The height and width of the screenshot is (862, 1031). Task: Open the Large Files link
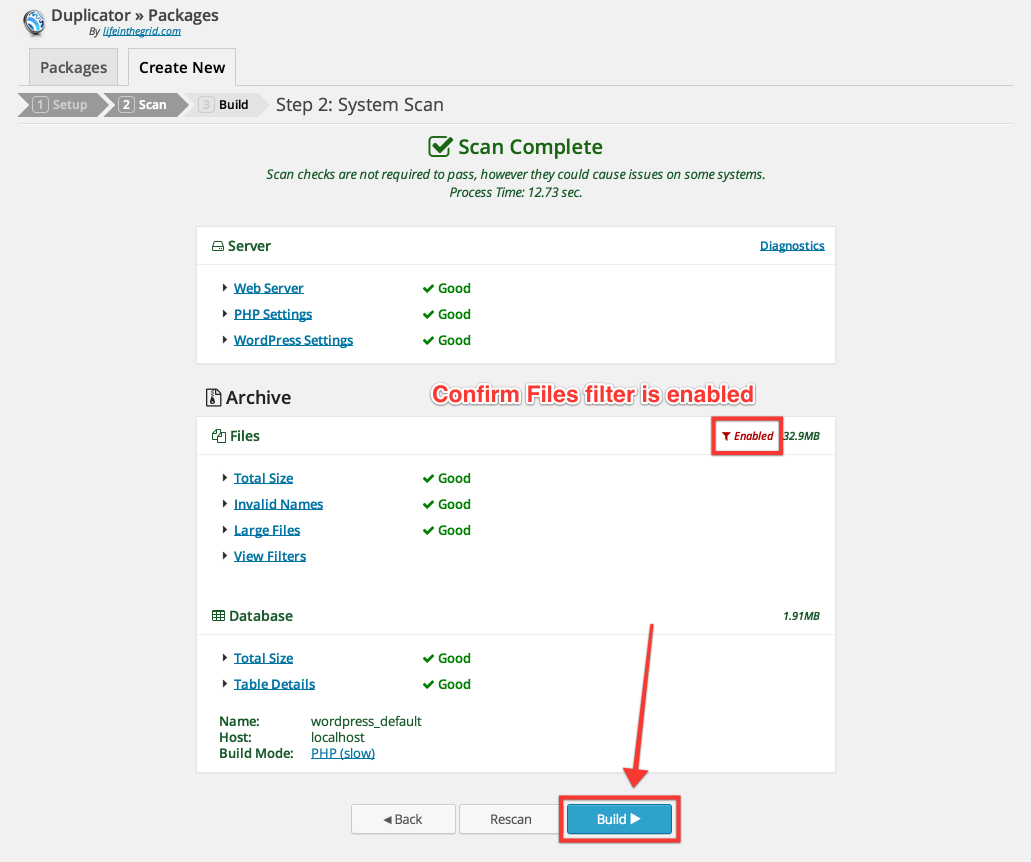tap(267, 530)
